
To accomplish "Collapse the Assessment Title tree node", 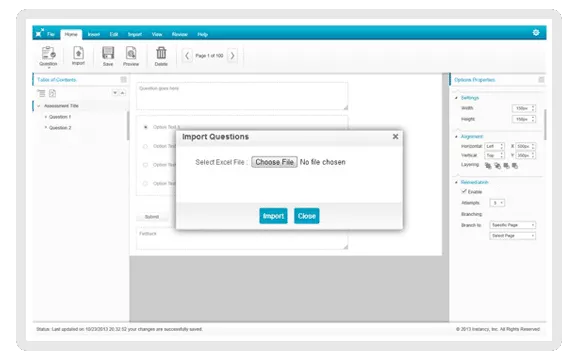I will click(39, 106).
